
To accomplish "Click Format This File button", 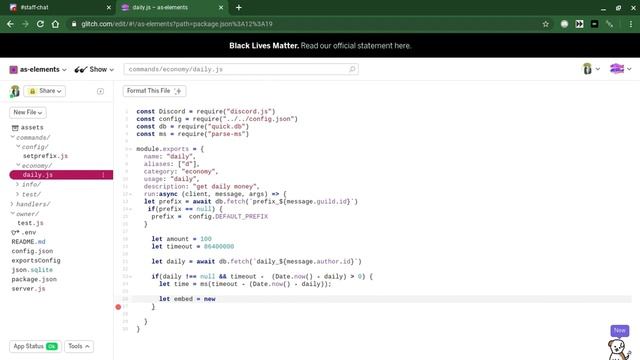I will [x=154, y=91].
